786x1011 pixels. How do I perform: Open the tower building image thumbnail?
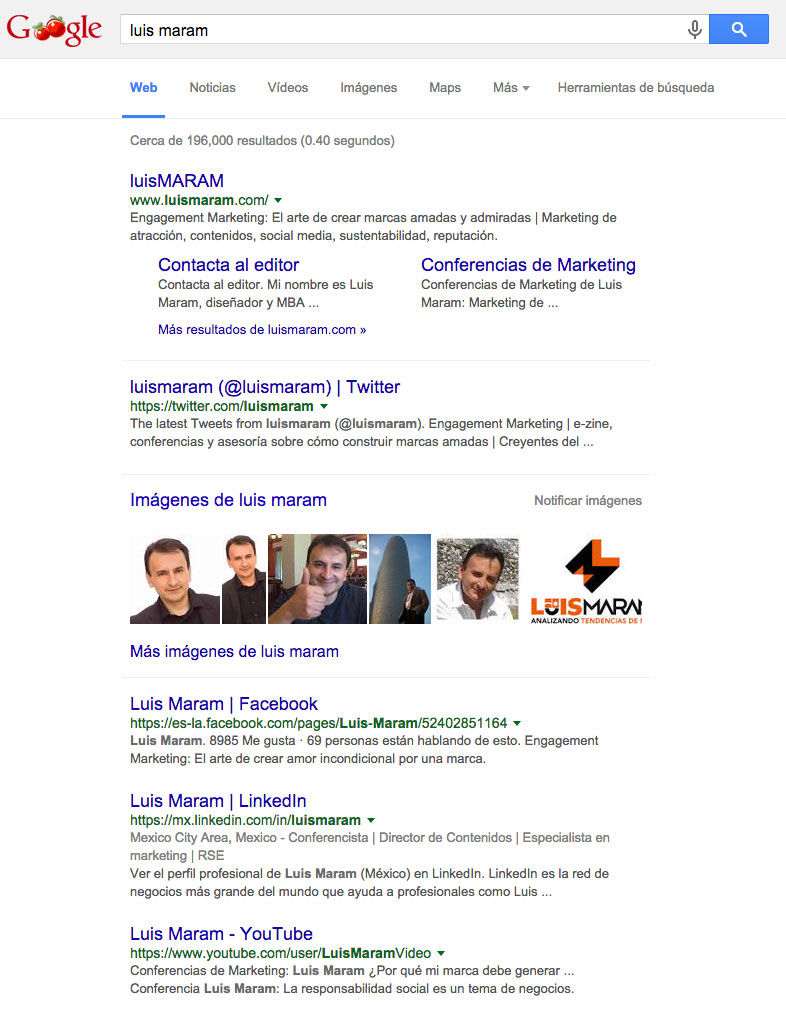tap(400, 579)
